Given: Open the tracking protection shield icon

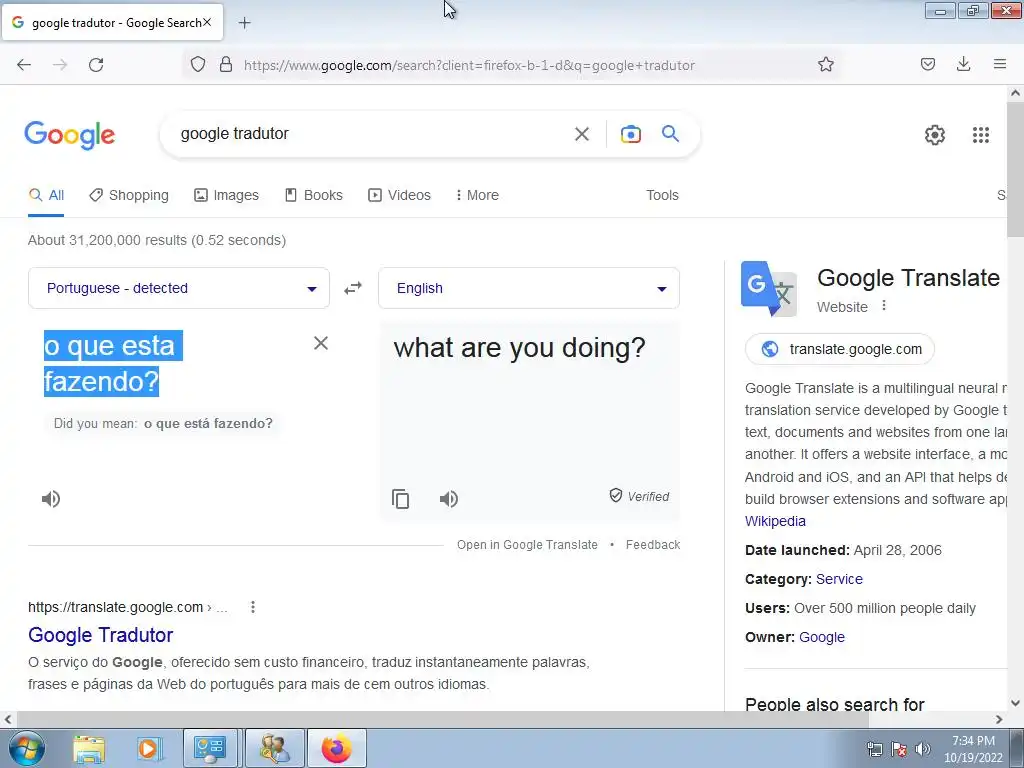Looking at the screenshot, I should (198, 65).
